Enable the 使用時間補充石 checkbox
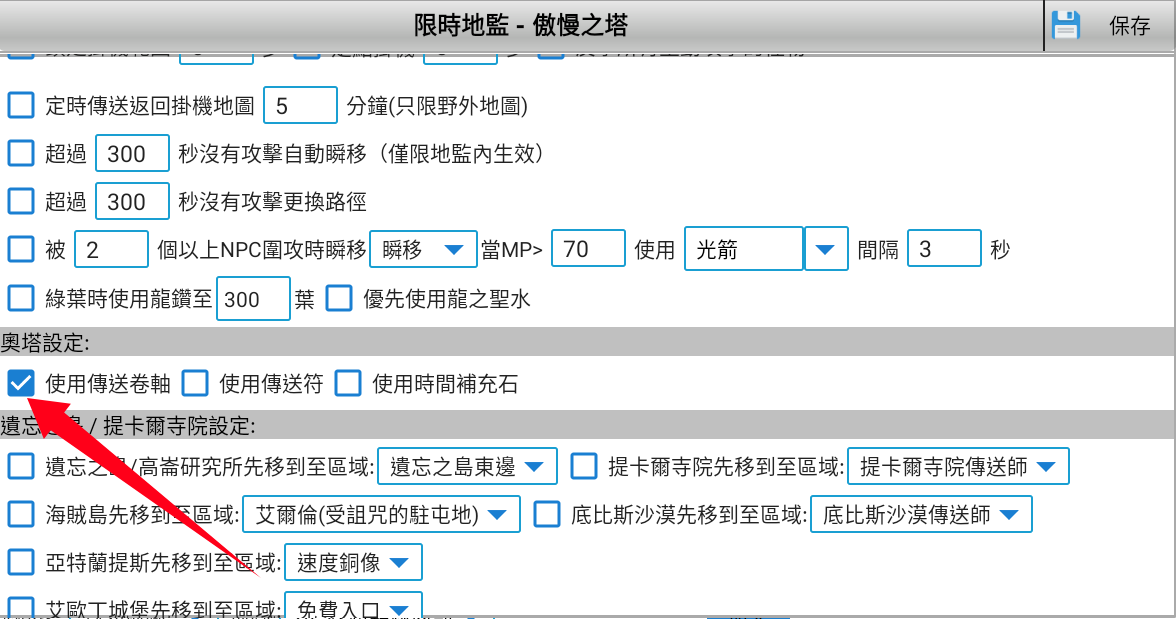This screenshot has height=619, width=1176. tap(347, 383)
